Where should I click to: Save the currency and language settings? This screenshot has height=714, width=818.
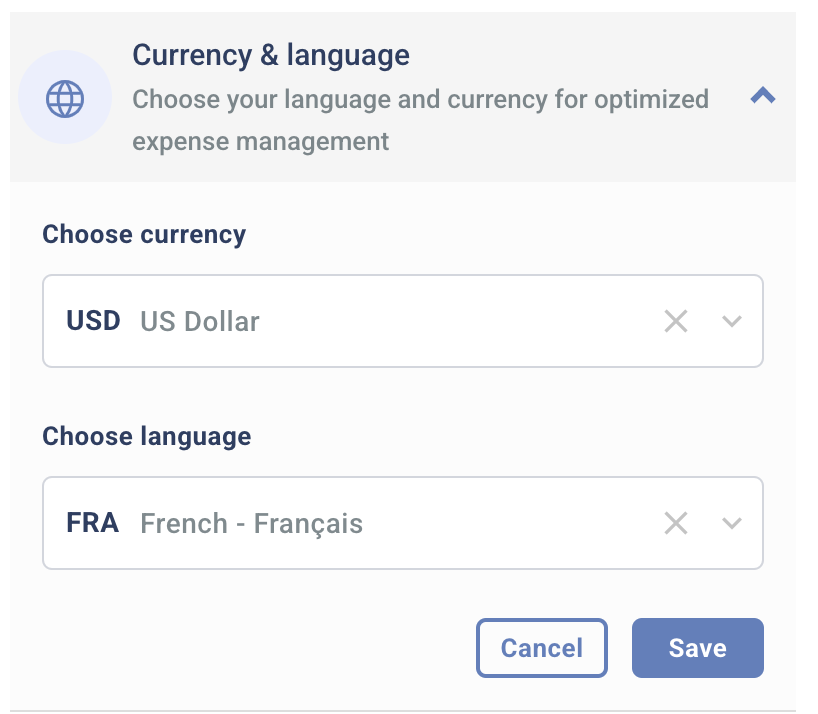(x=697, y=648)
